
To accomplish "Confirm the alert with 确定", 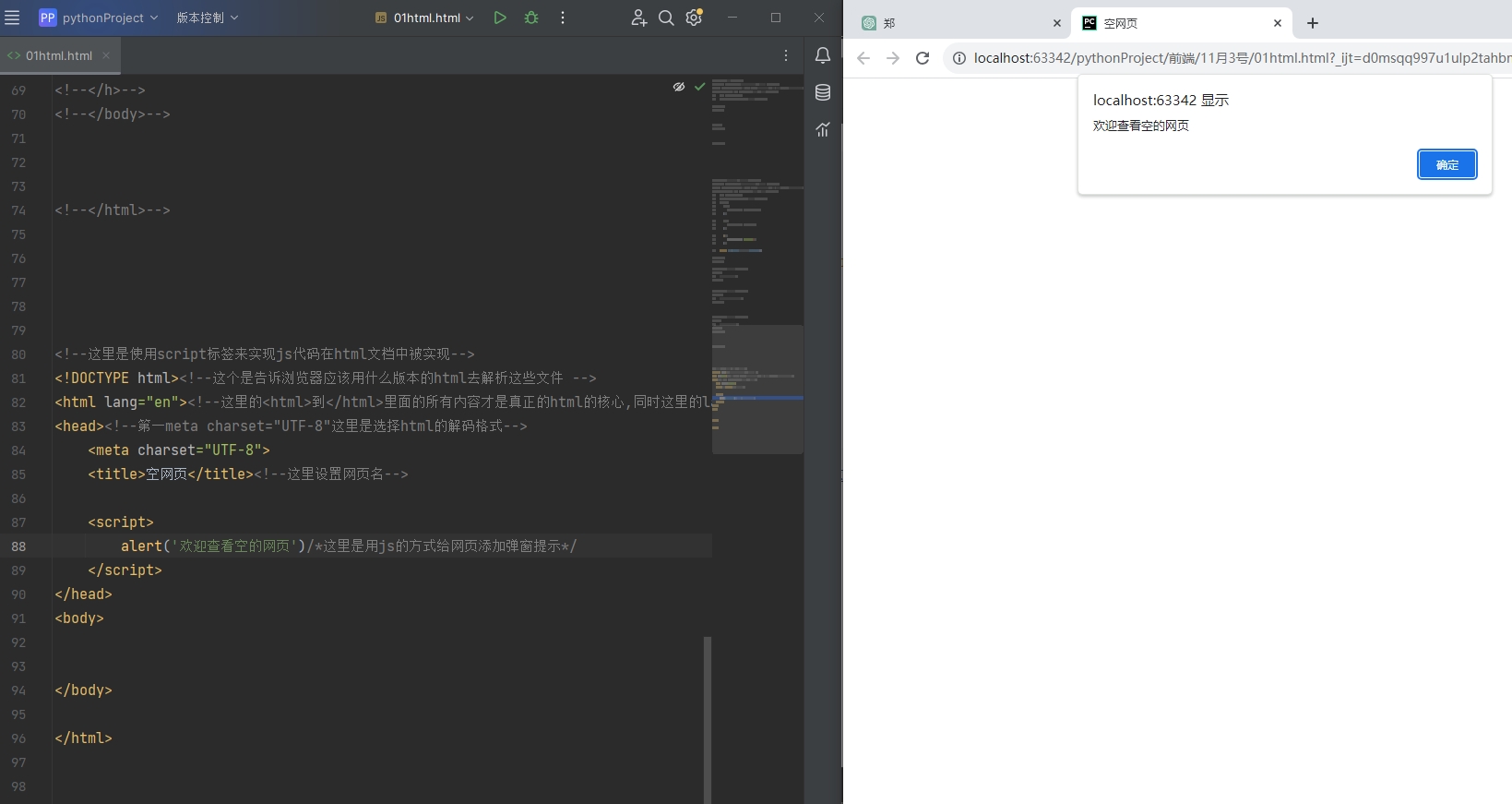I will (1447, 164).
